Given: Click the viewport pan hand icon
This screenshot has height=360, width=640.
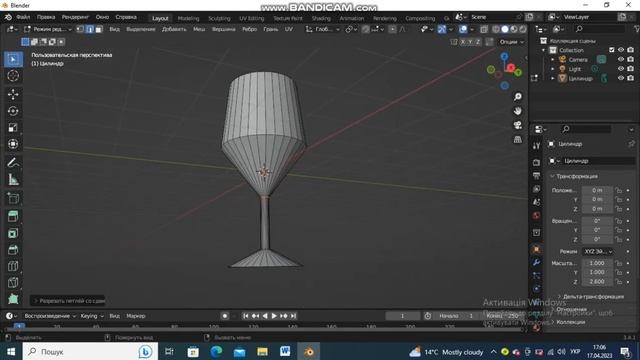Looking at the screenshot, I should coord(518,111).
